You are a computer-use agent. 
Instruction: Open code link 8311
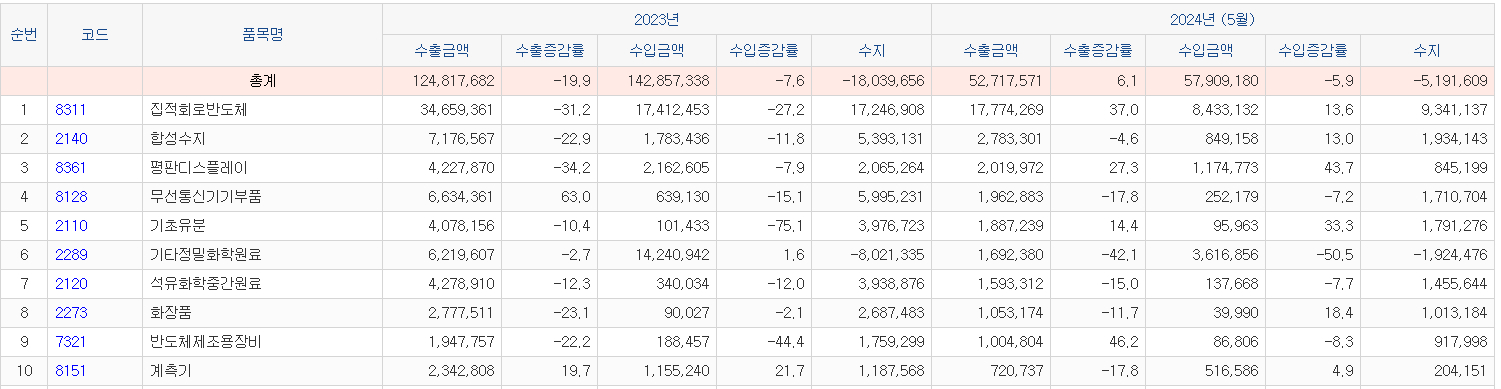[x=71, y=110]
